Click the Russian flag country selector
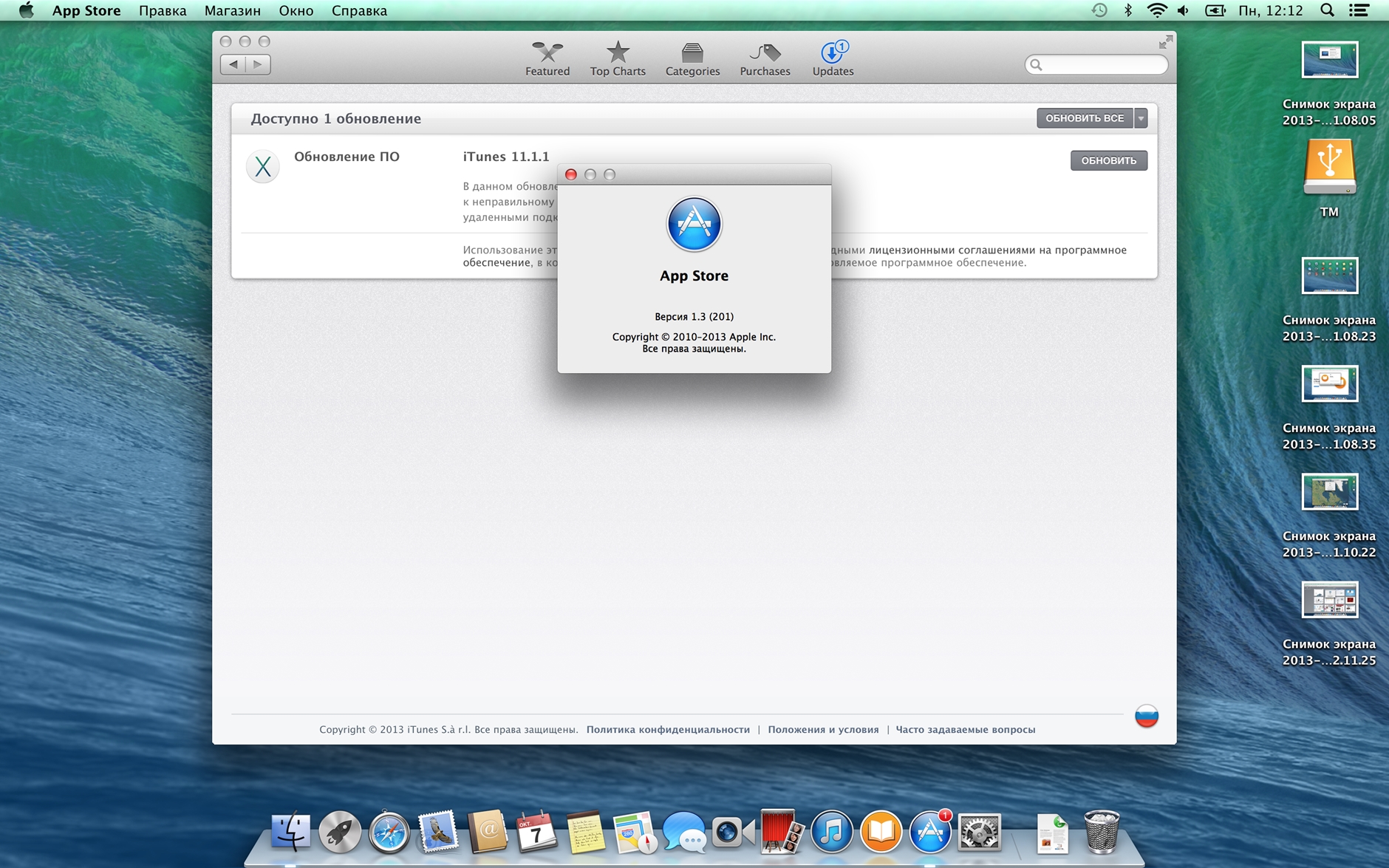The image size is (1389, 868). click(1146, 716)
